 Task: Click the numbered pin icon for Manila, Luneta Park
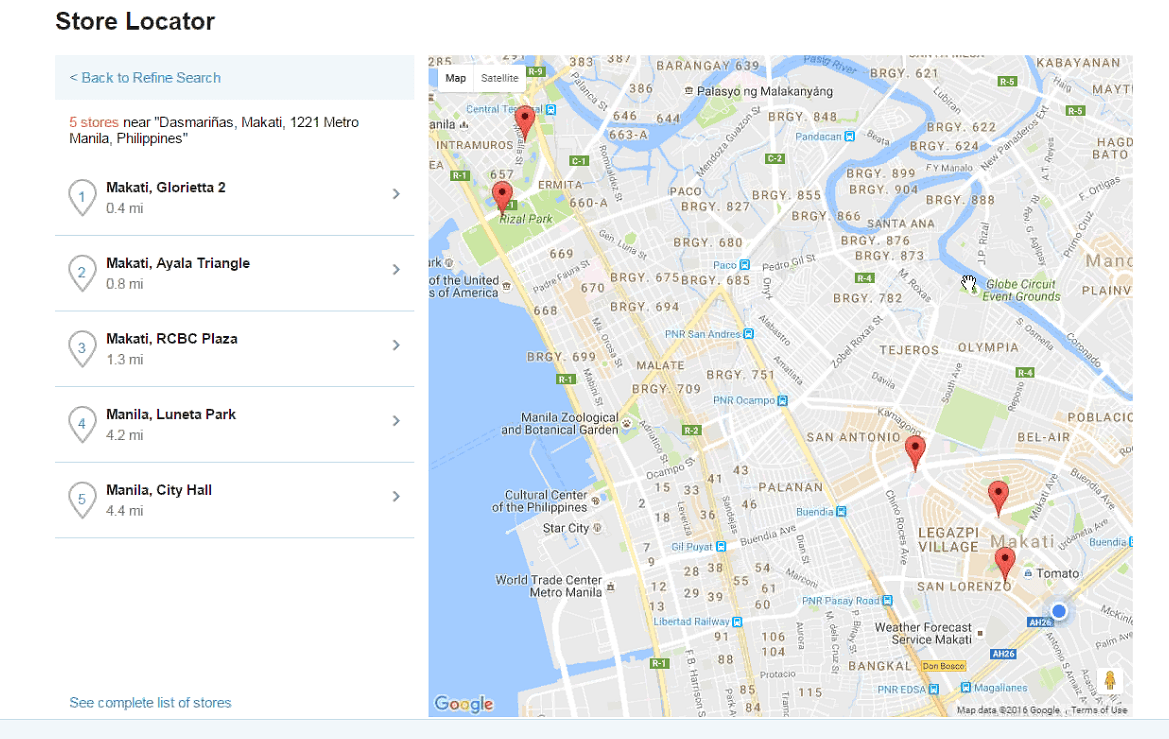82,424
